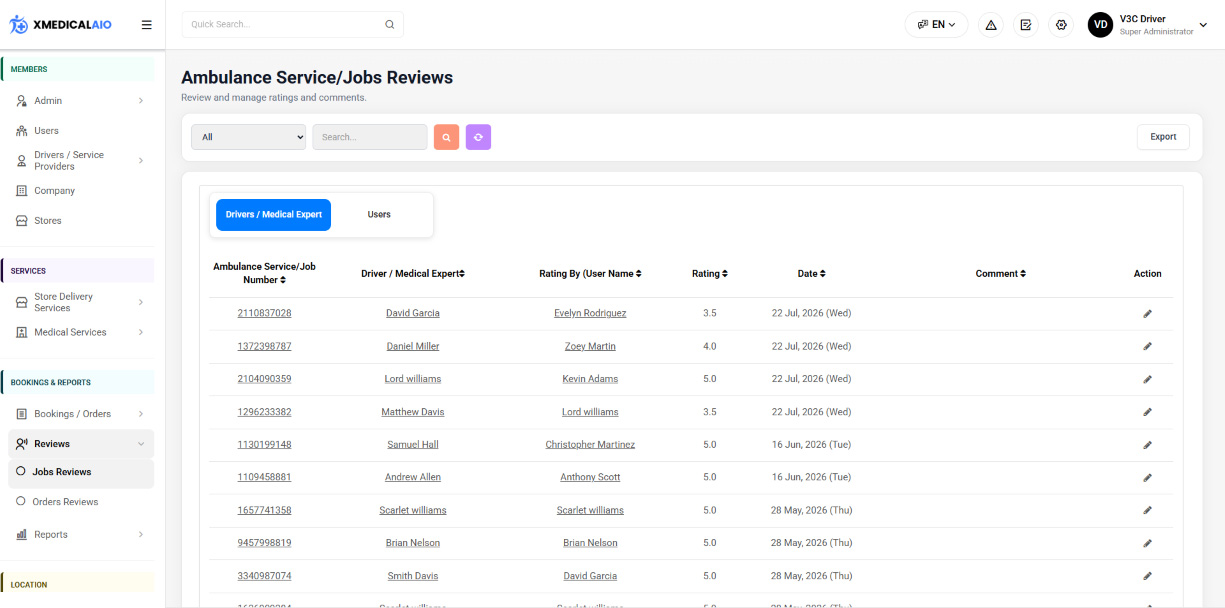Click the 16 Jun, 2026 date for Samuel Hall

point(811,444)
